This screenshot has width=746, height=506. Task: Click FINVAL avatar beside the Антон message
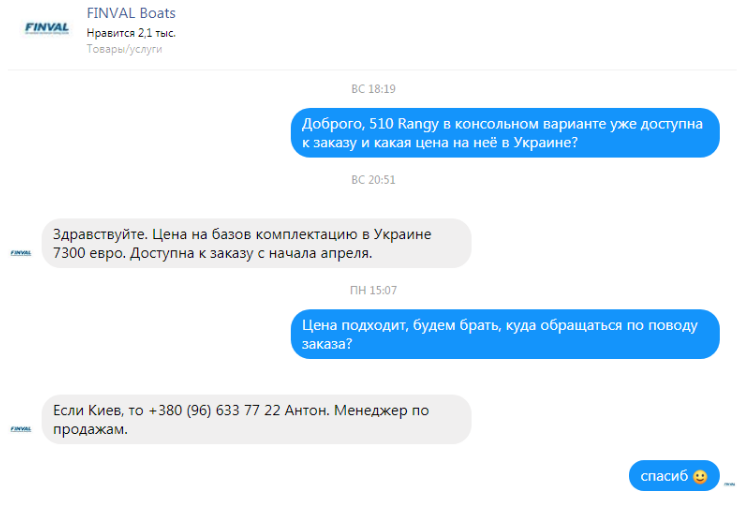click(x=21, y=429)
